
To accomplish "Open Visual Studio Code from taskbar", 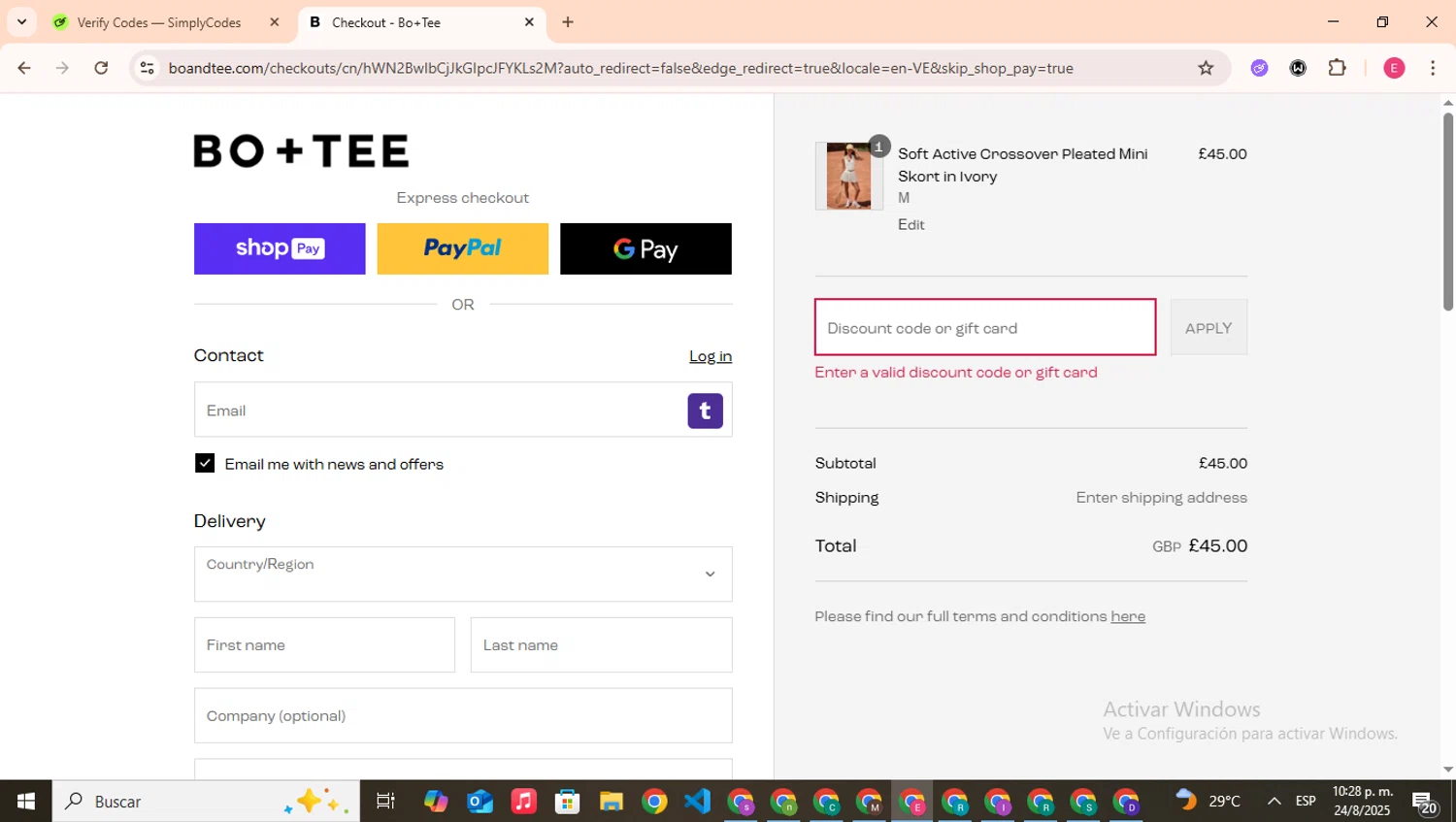I will point(697,801).
